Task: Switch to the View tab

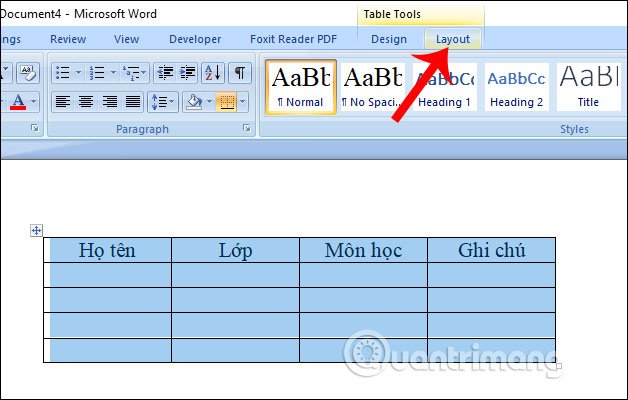Action: coord(126,39)
